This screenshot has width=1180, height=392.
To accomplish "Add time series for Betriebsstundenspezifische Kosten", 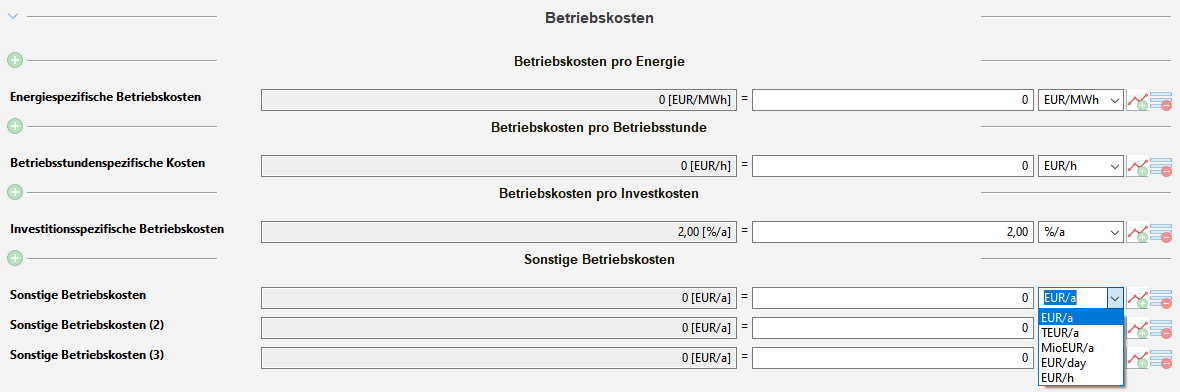I will (x=1137, y=166).
